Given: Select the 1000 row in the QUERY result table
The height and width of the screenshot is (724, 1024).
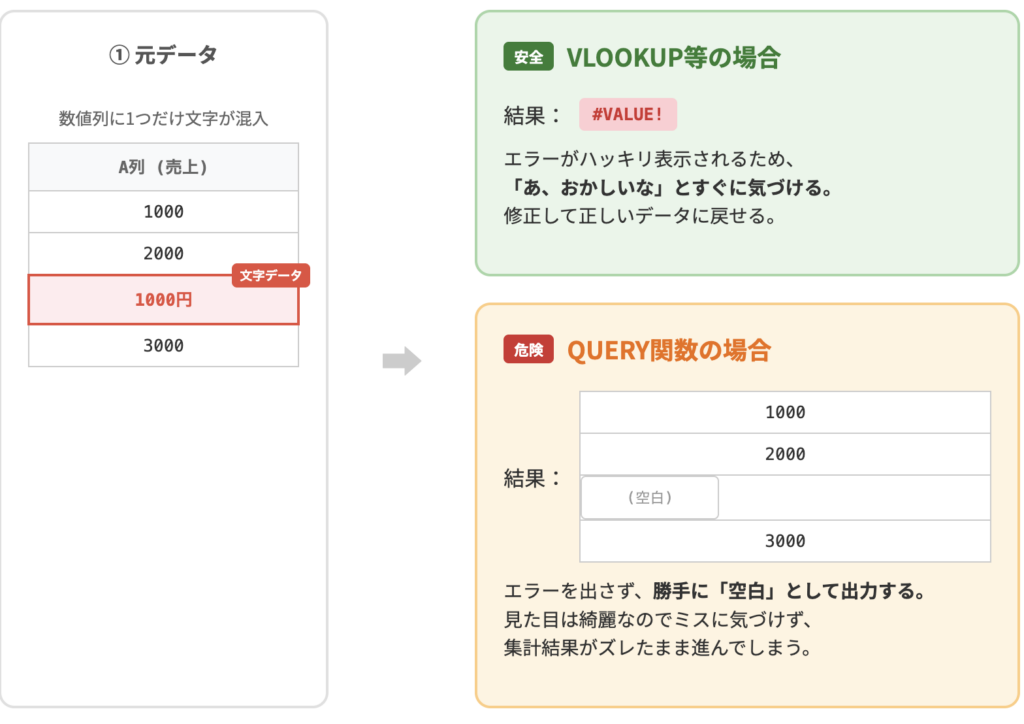Looking at the screenshot, I should click(785, 412).
